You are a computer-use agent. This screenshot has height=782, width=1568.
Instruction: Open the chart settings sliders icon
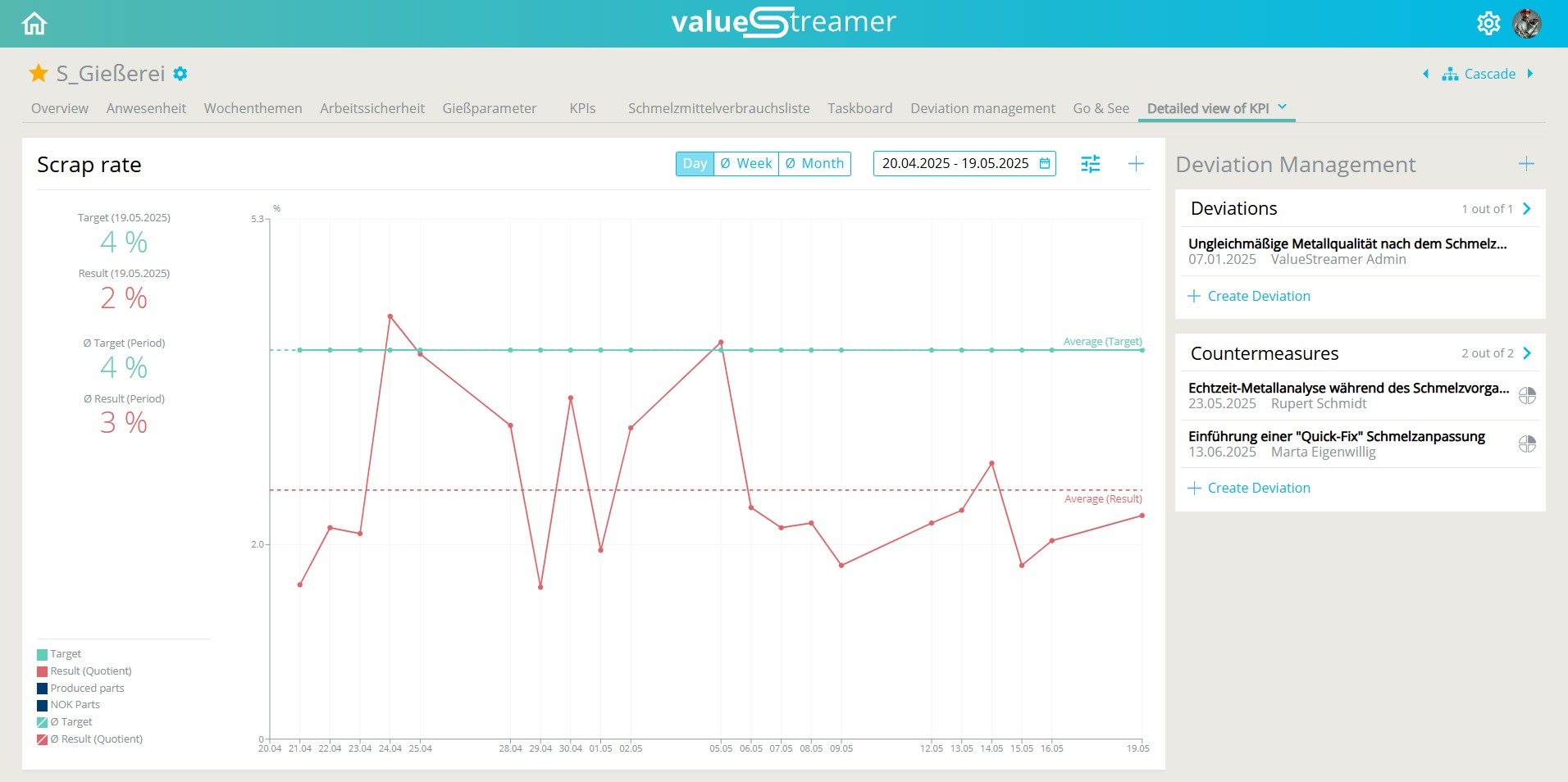pyautogui.click(x=1091, y=164)
